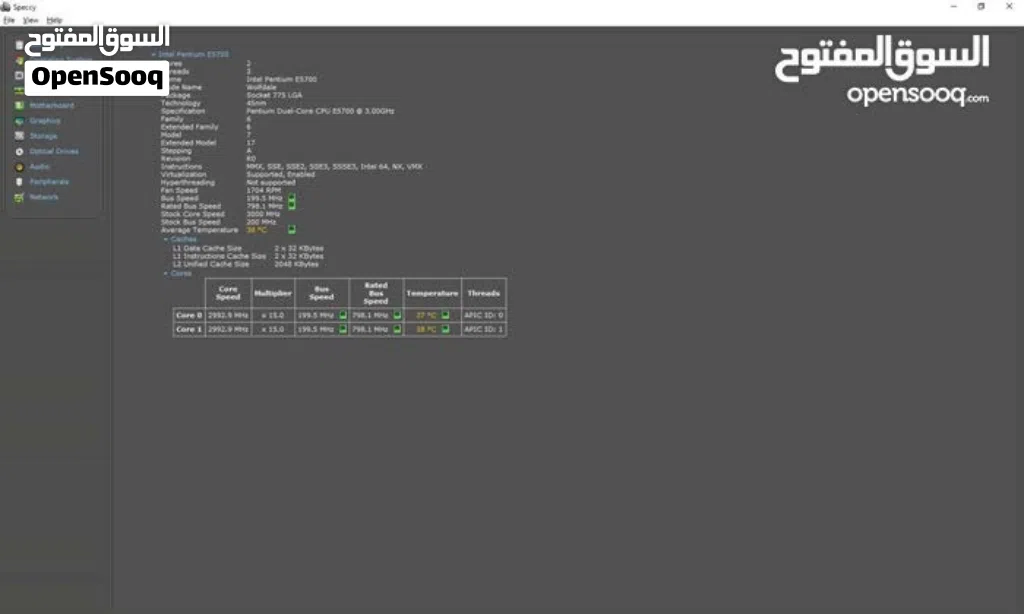Click the graph icon beside Average Temperature
Screen dimensions: 1024x614
292,229
